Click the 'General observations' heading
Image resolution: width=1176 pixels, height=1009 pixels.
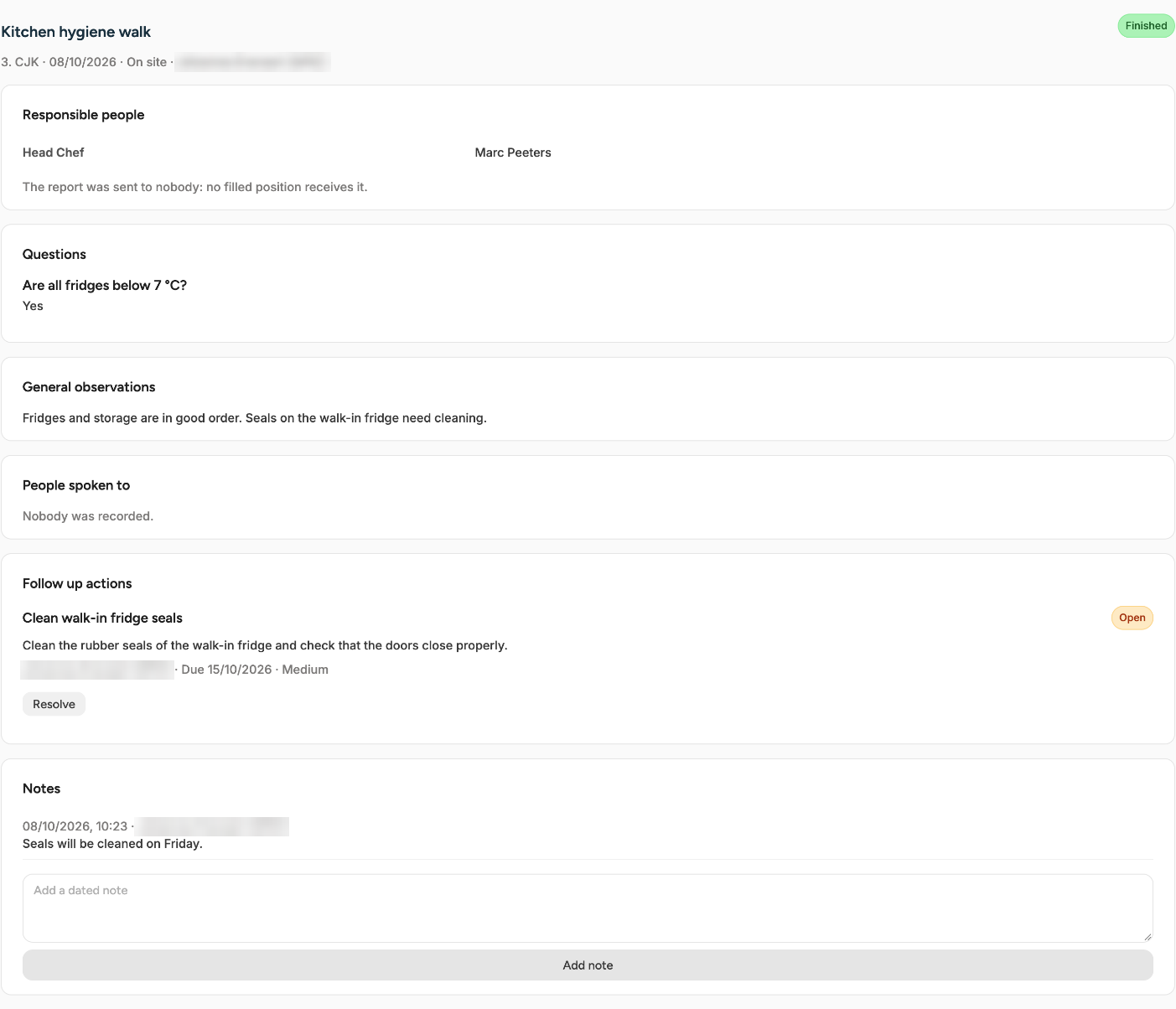(x=89, y=387)
